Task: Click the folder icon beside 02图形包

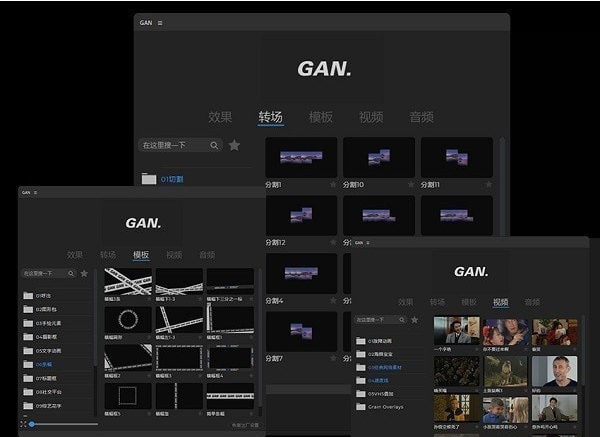Action: click(28, 309)
